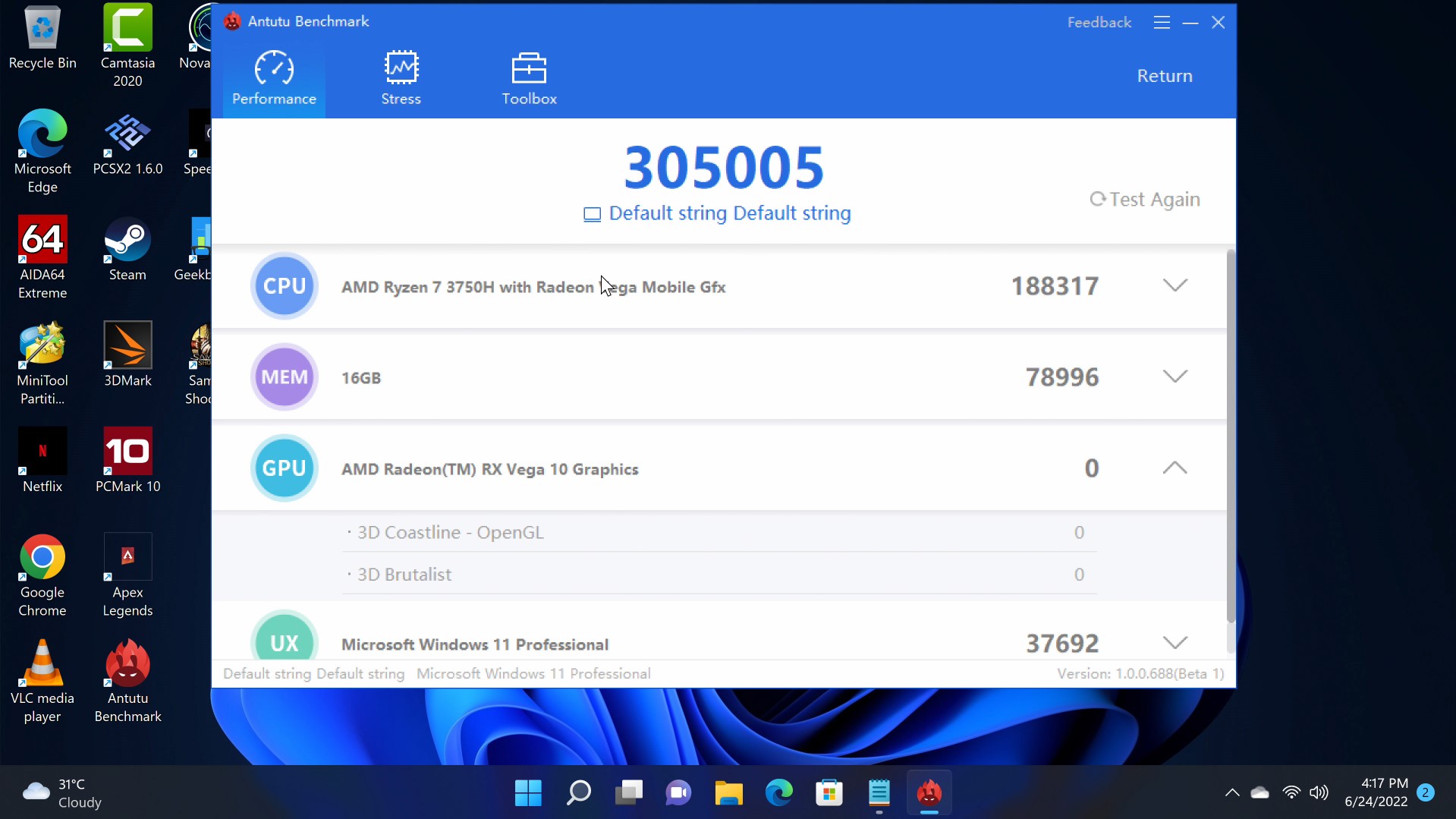1456x819 pixels.
Task: Open taskbar Search
Action: pyautogui.click(x=578, y=793)
